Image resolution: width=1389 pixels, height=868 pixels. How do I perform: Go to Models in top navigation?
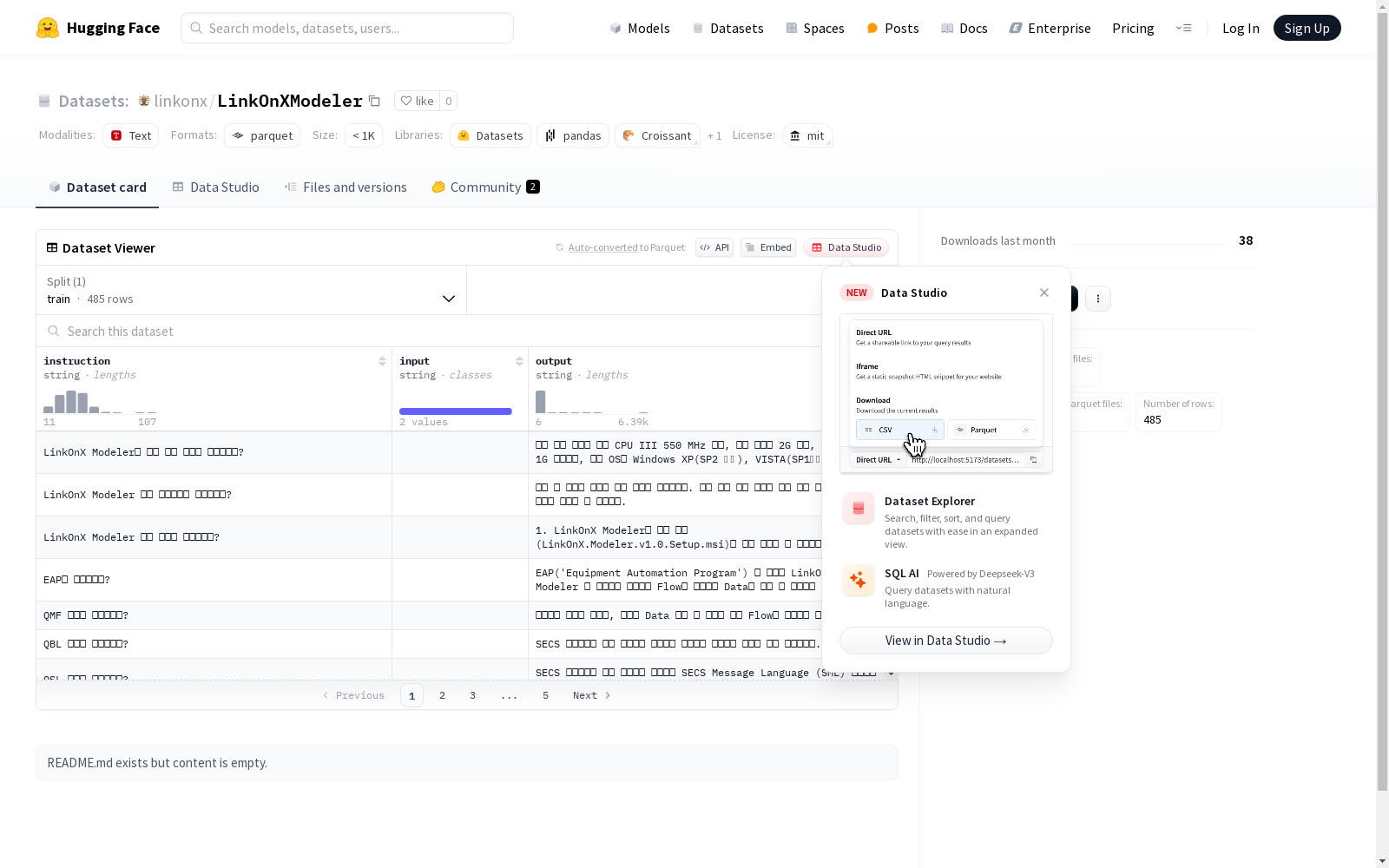pyautogui.click(x=640, y=28)
